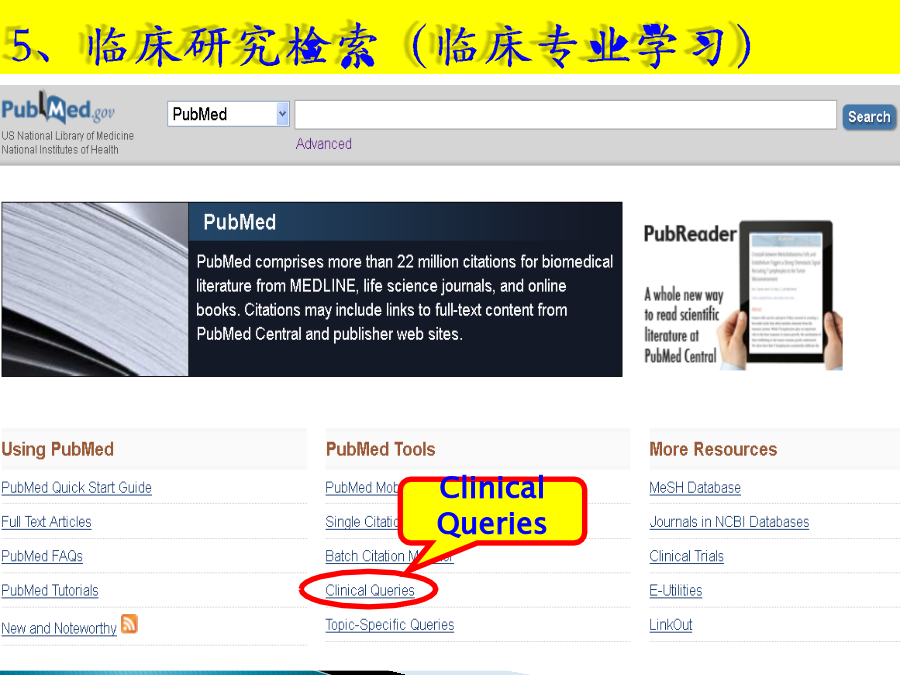Open the RSS feed icon beside New and Noteworthy

coord(129,623)
